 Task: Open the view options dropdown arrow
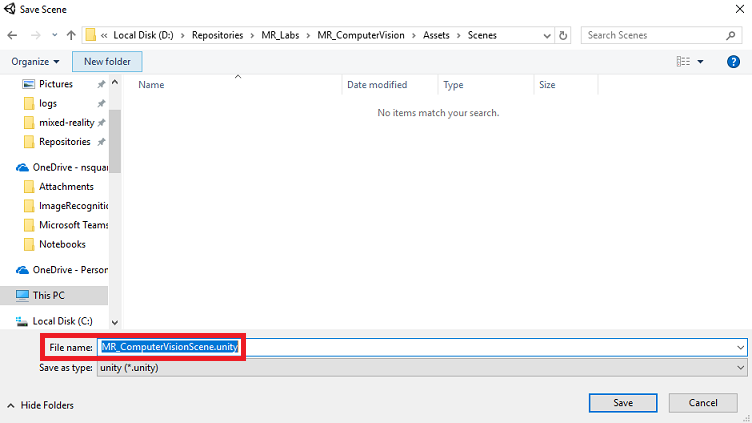(x=700, y=61)
